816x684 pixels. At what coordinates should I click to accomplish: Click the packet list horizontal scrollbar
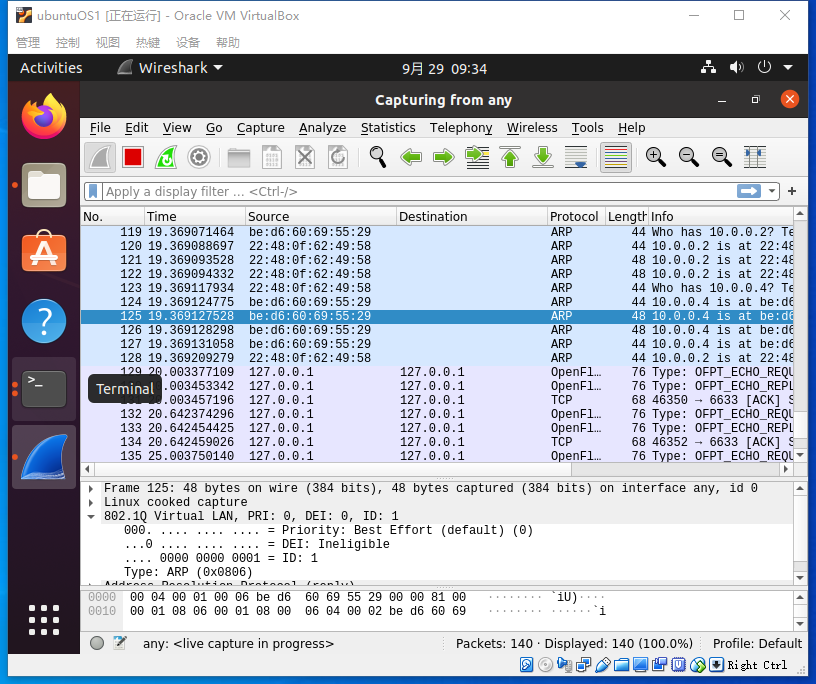click(x=332, y=469)
